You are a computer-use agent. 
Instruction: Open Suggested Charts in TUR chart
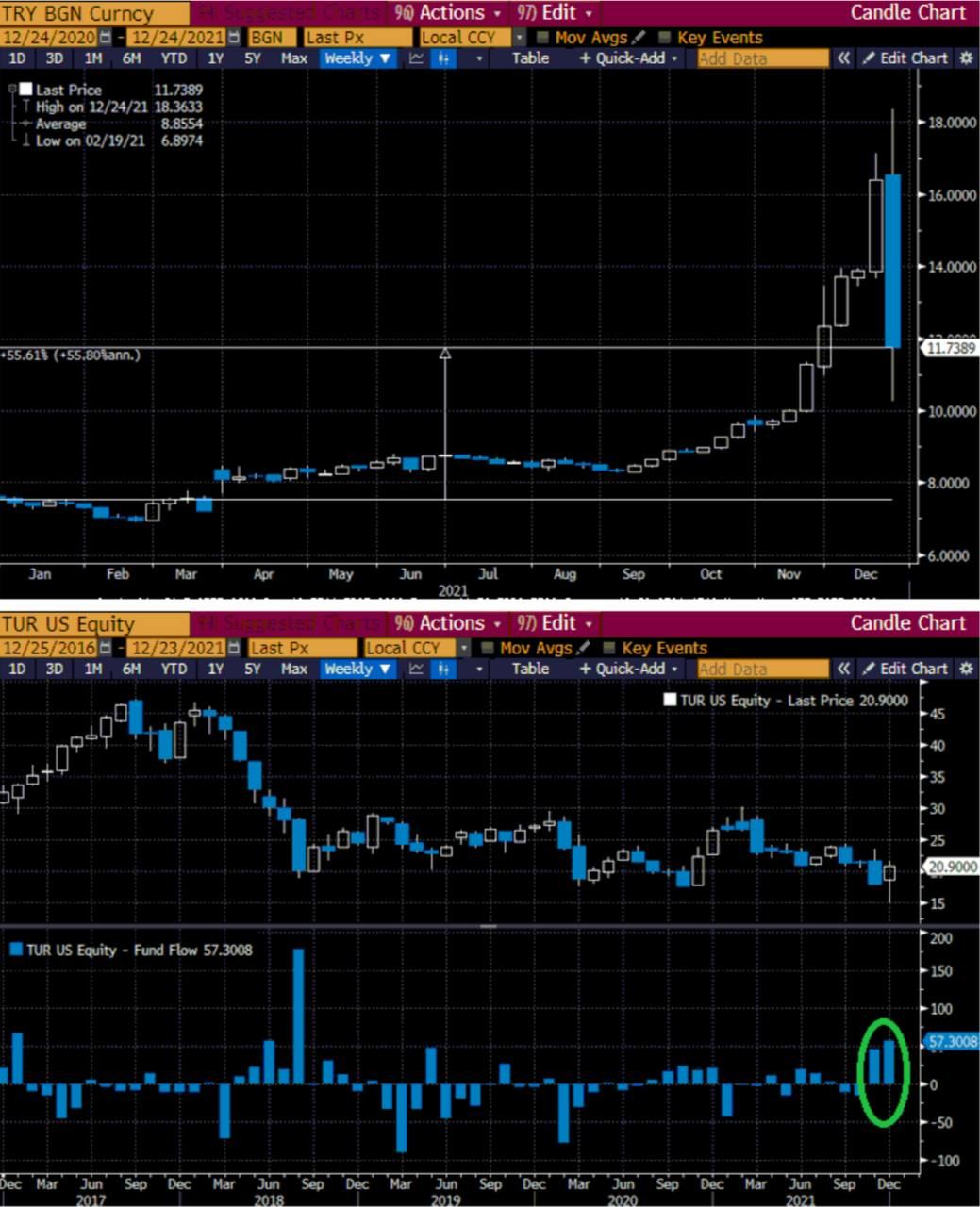(288, 623)
